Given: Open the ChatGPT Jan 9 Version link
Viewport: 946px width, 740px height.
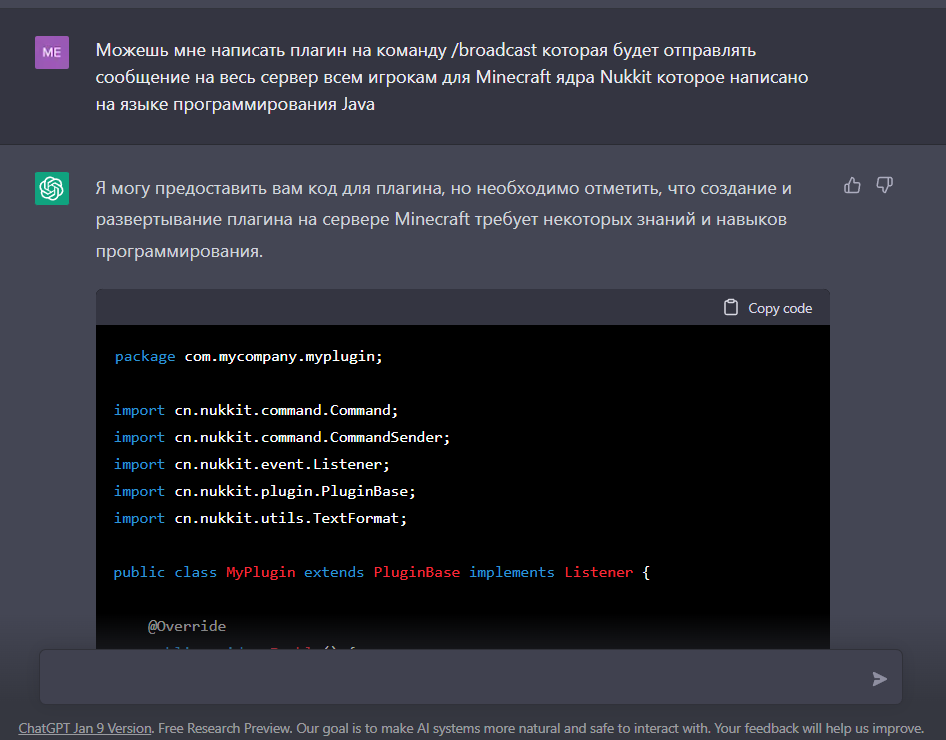Looking at the screenshot, I should pos(85,728).
